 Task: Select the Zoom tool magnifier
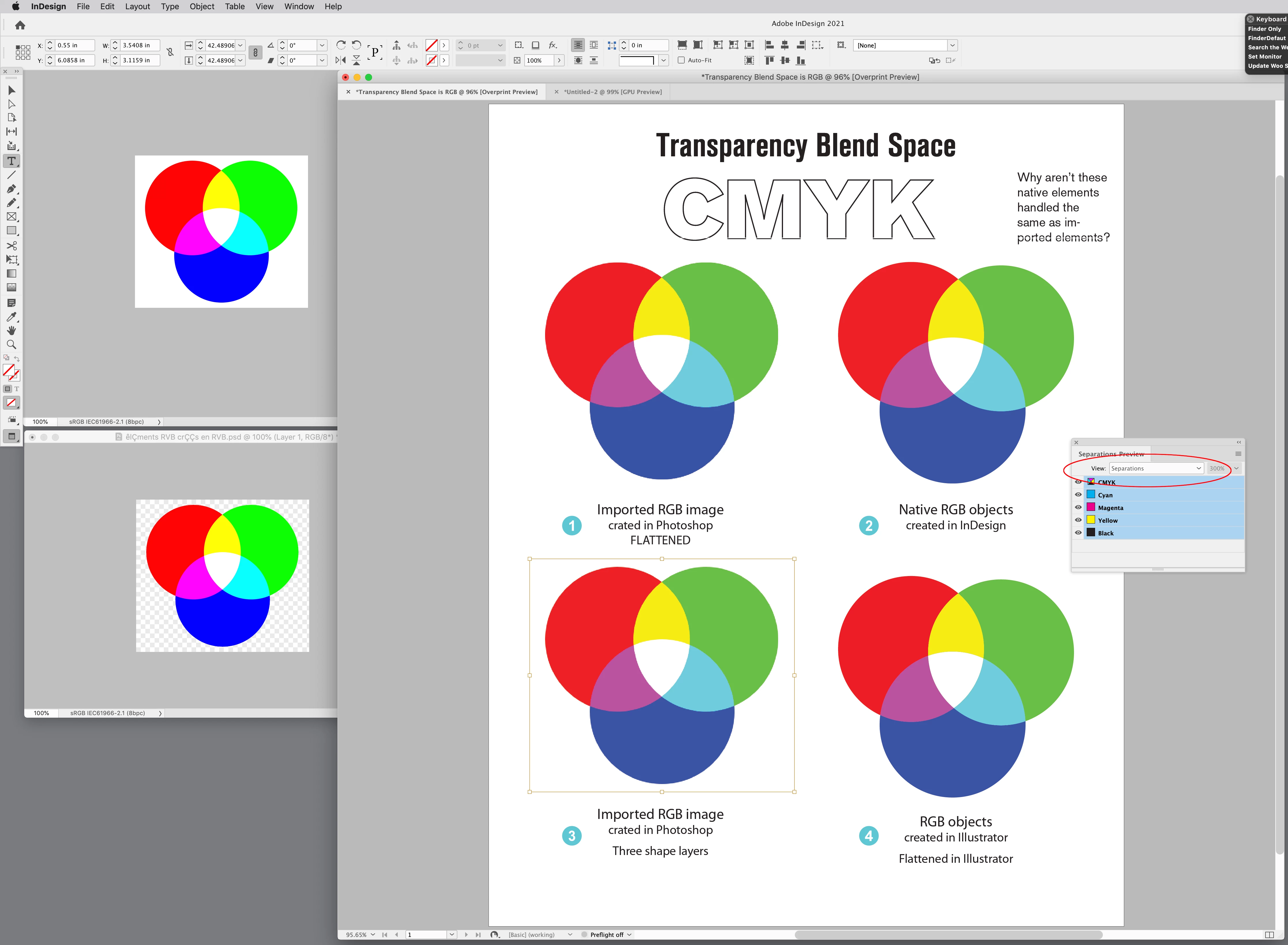(x=12, y=344)
